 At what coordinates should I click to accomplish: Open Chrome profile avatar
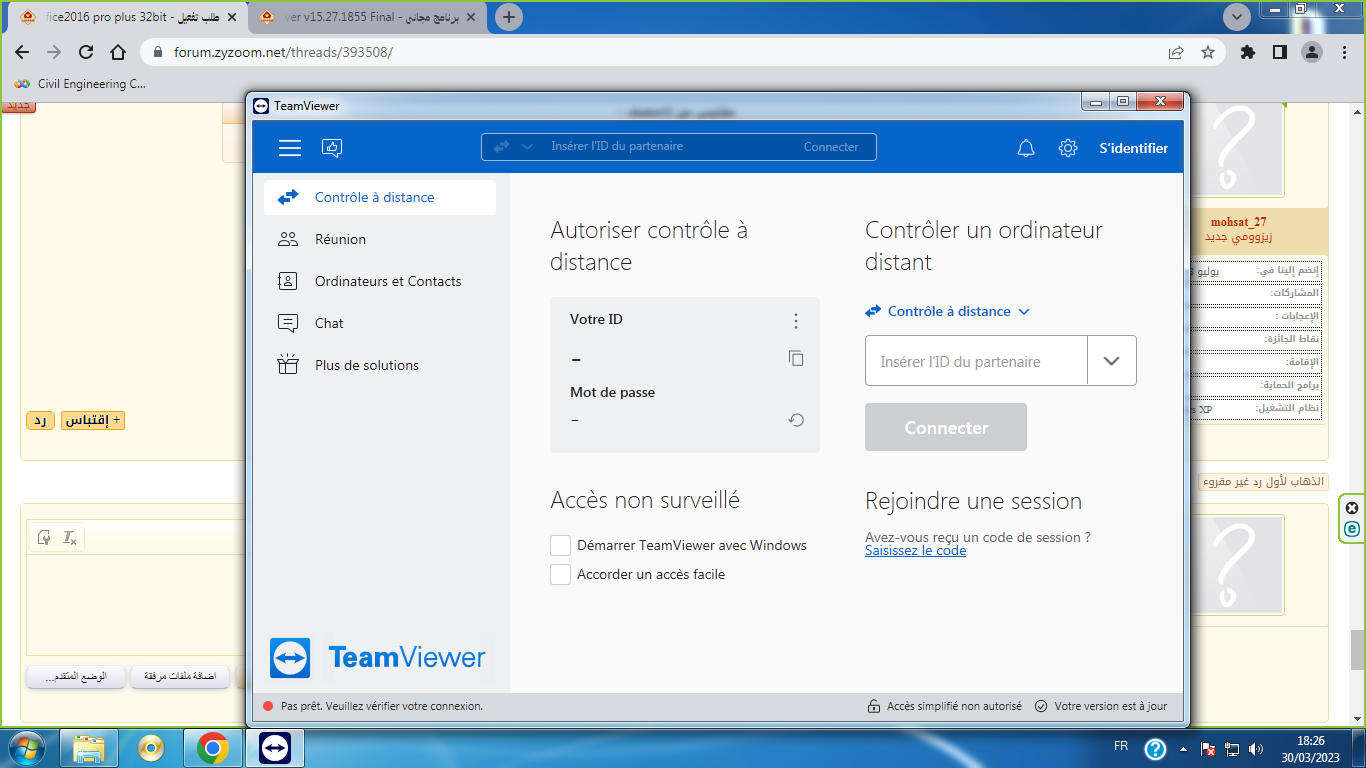tap(1312, 52)
